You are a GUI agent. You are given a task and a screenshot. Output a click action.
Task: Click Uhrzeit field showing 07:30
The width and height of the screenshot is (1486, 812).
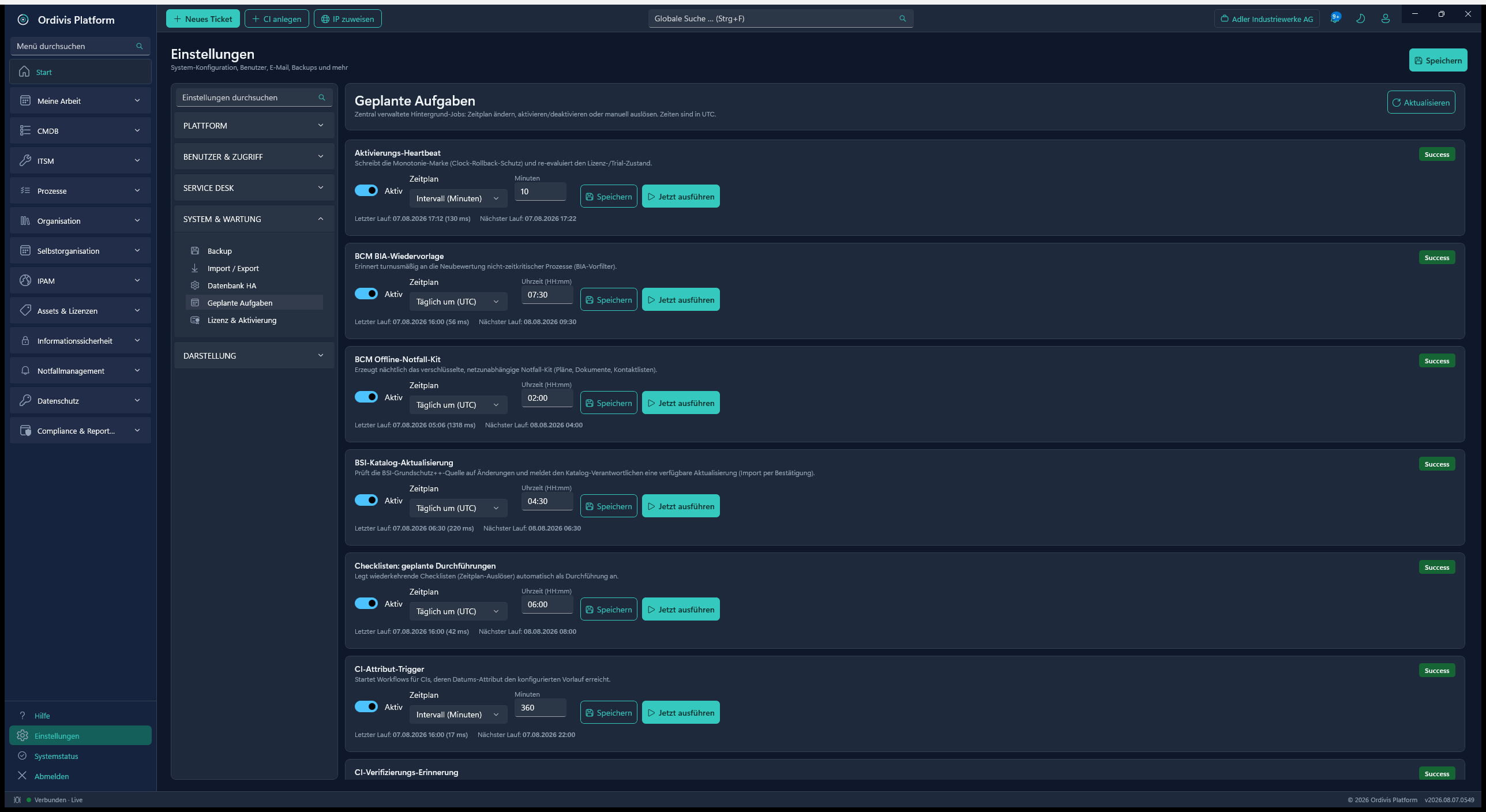coord(547,295)
